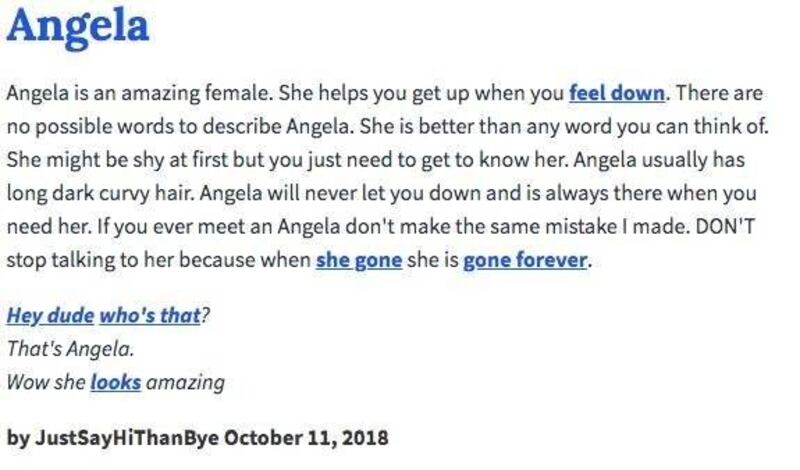Viewport: 800px width, 470px height.
Task: Follow the "looks" link in the example
Action: click(x=115, y=382)
